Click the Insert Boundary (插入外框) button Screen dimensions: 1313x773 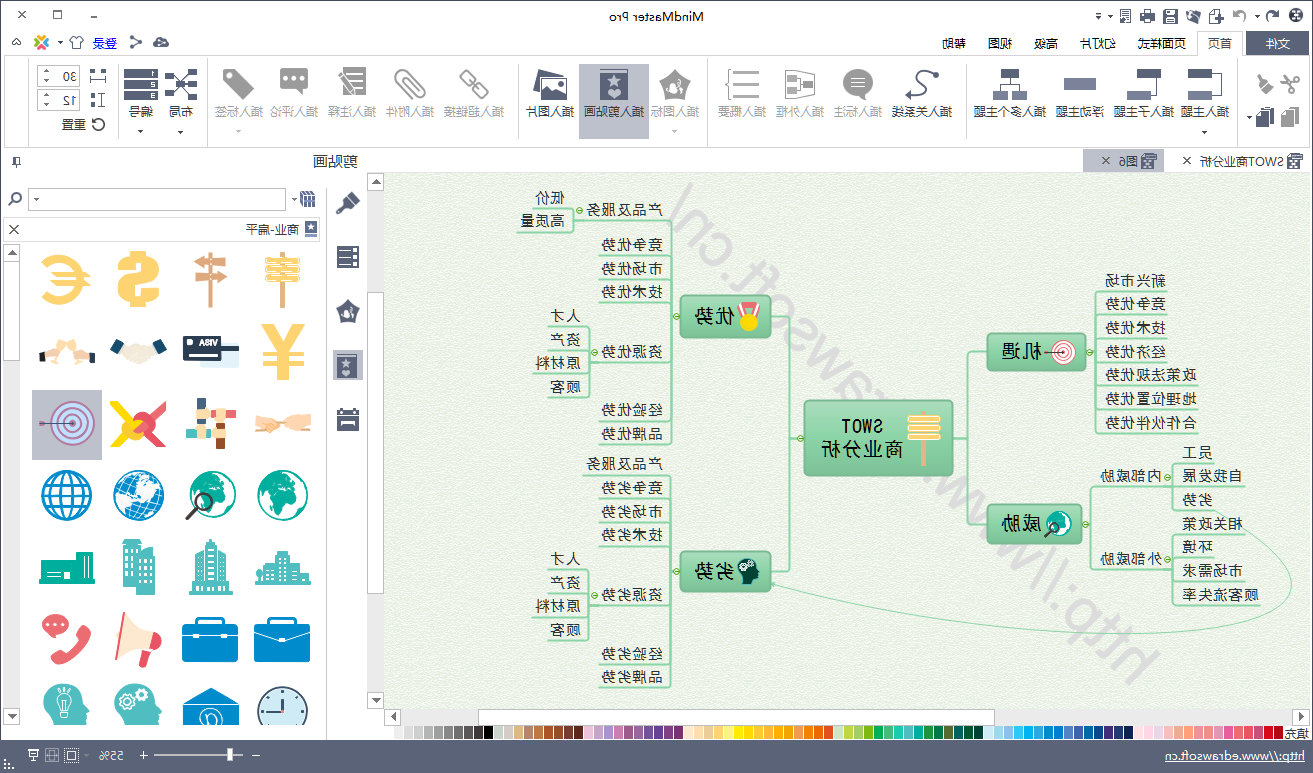click(x=798, y=93)
